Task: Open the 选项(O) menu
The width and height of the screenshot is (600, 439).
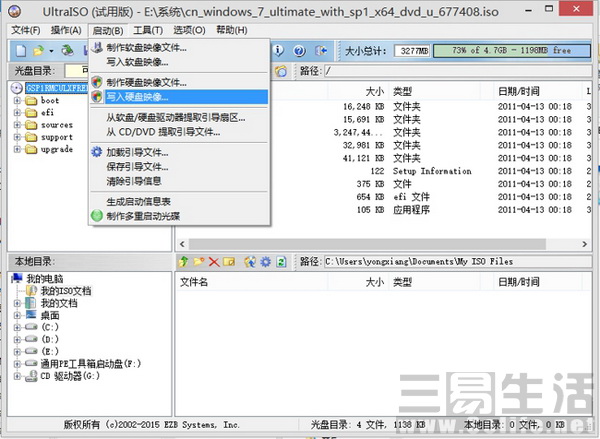Action: (x=189, y=30)
